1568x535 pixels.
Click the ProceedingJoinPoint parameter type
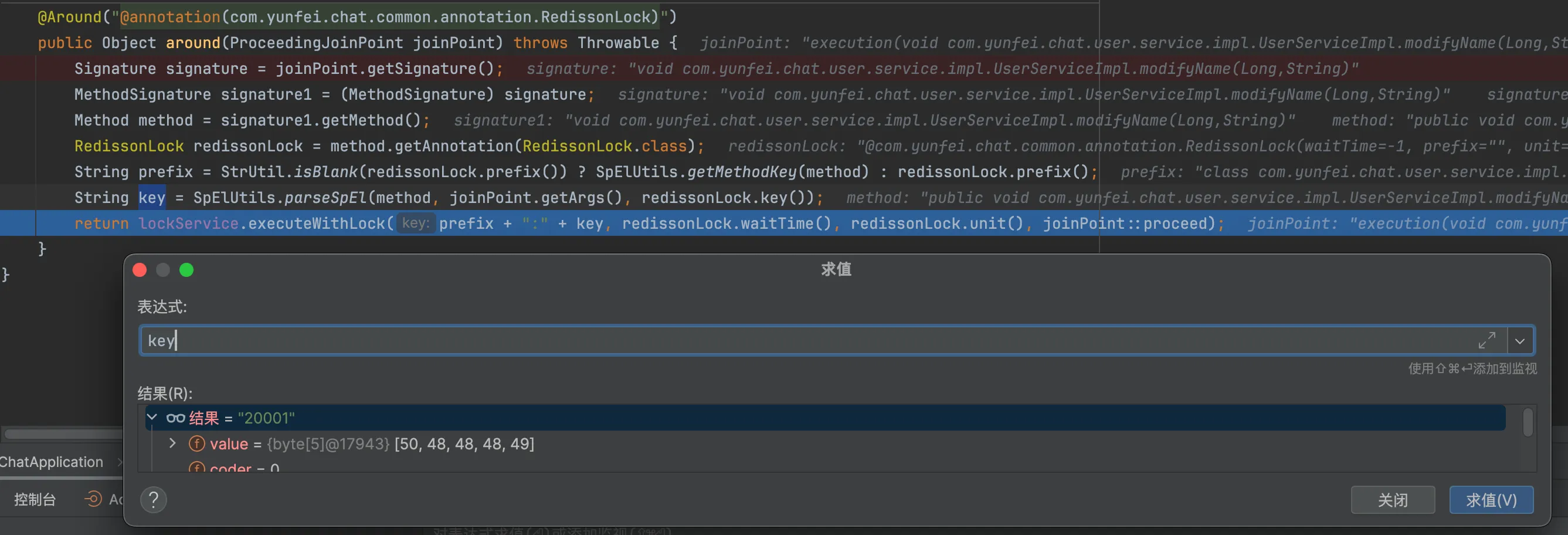(x=317, y=43)
